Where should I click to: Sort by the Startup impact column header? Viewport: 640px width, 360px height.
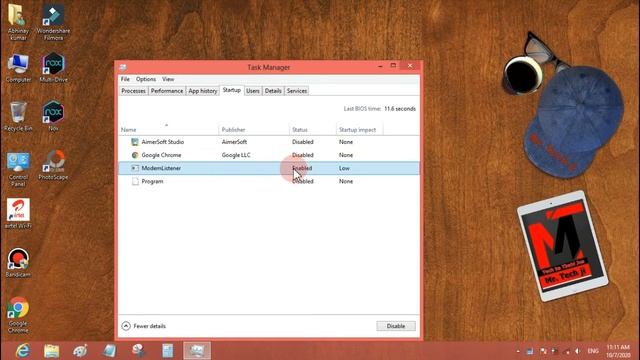coord(359,129)
